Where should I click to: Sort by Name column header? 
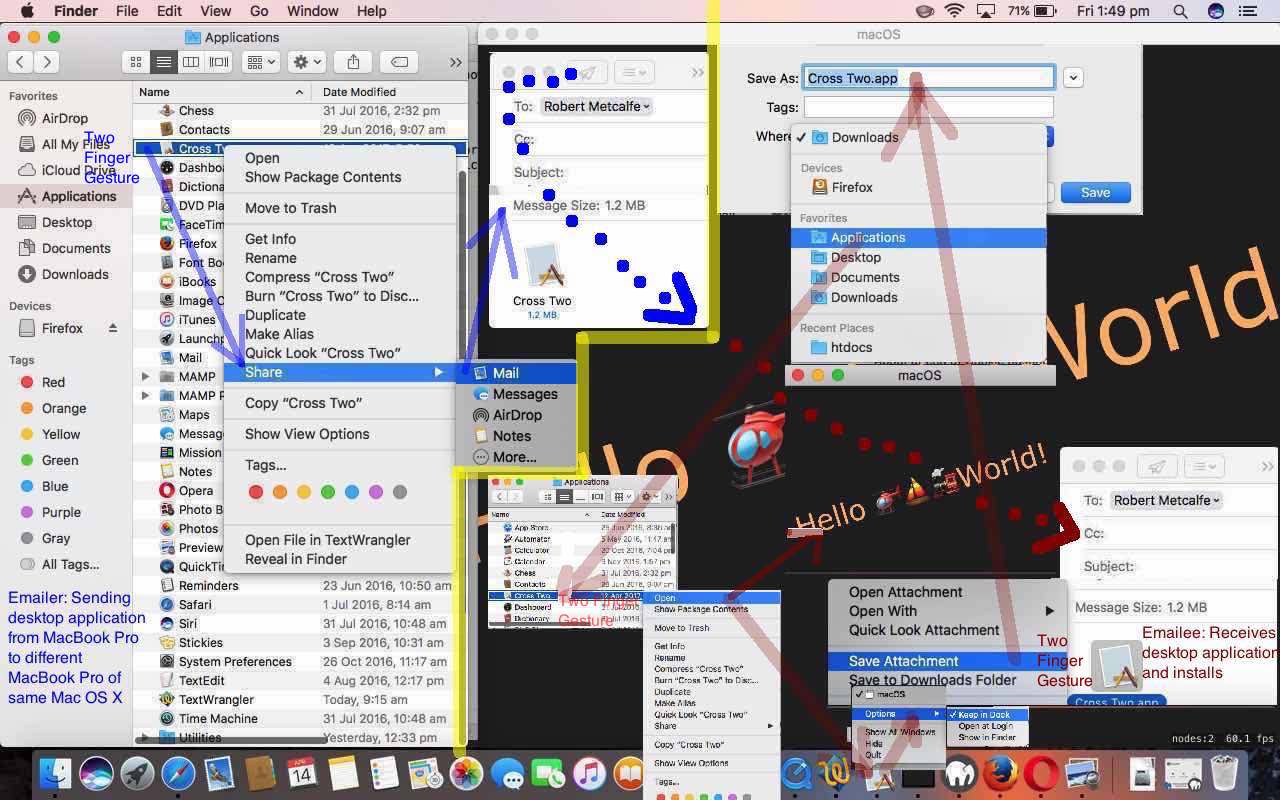221,92
